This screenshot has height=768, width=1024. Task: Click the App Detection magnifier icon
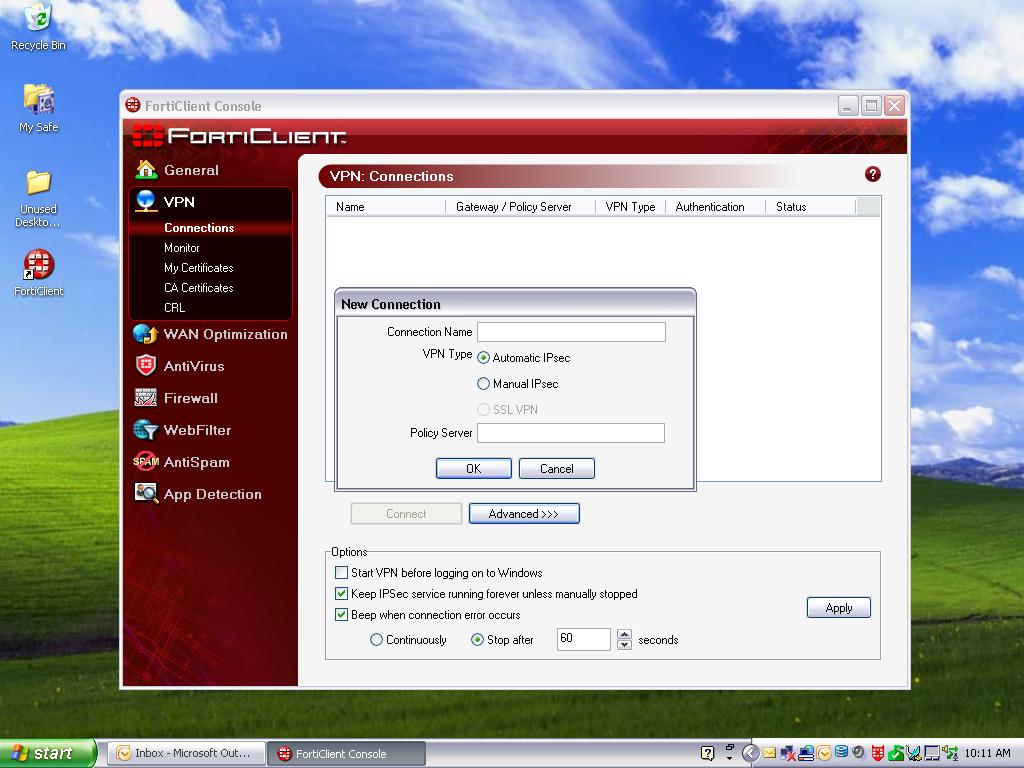[146, 492]
